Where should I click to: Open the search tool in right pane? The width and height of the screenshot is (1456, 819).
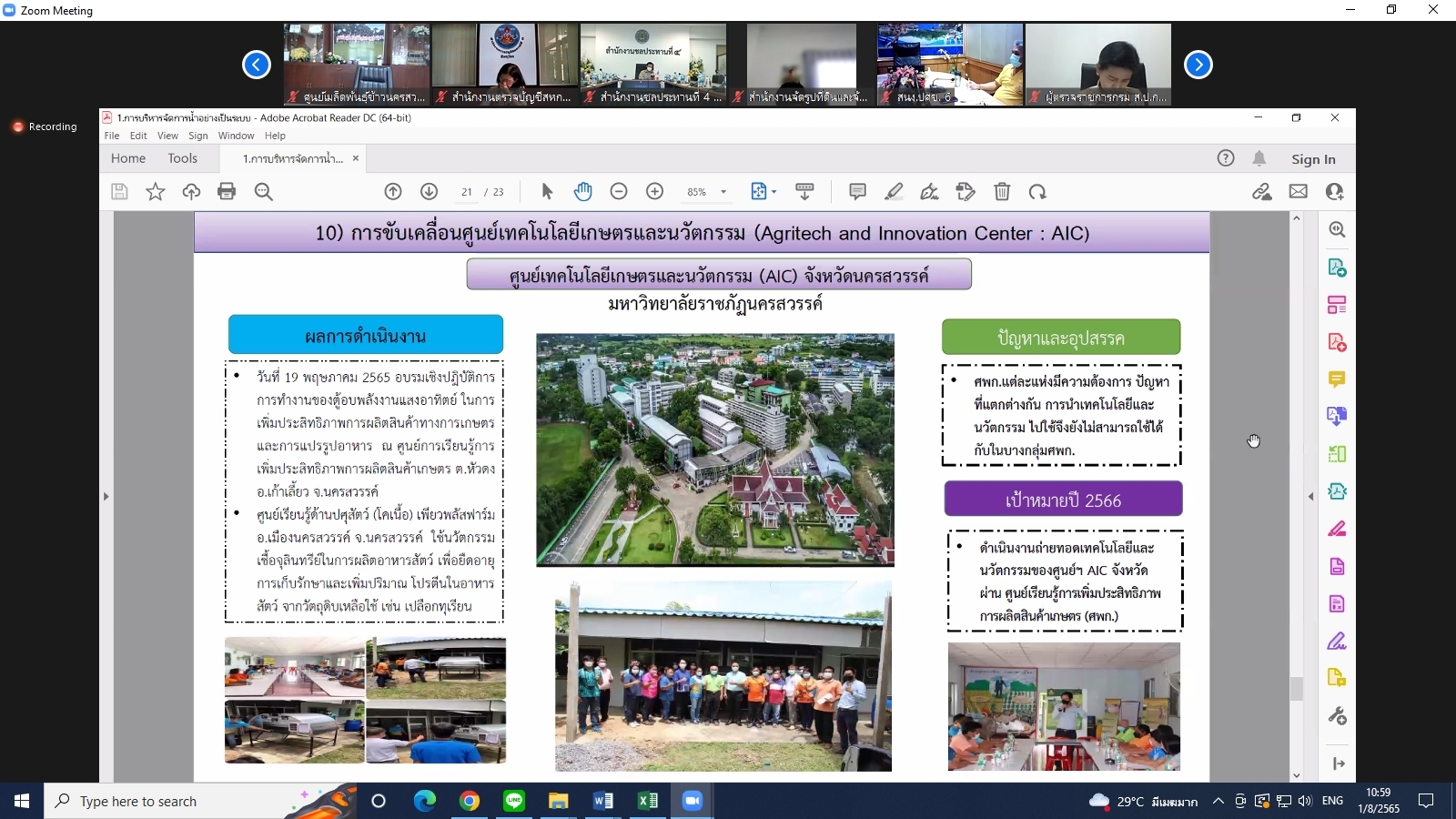1337,230
